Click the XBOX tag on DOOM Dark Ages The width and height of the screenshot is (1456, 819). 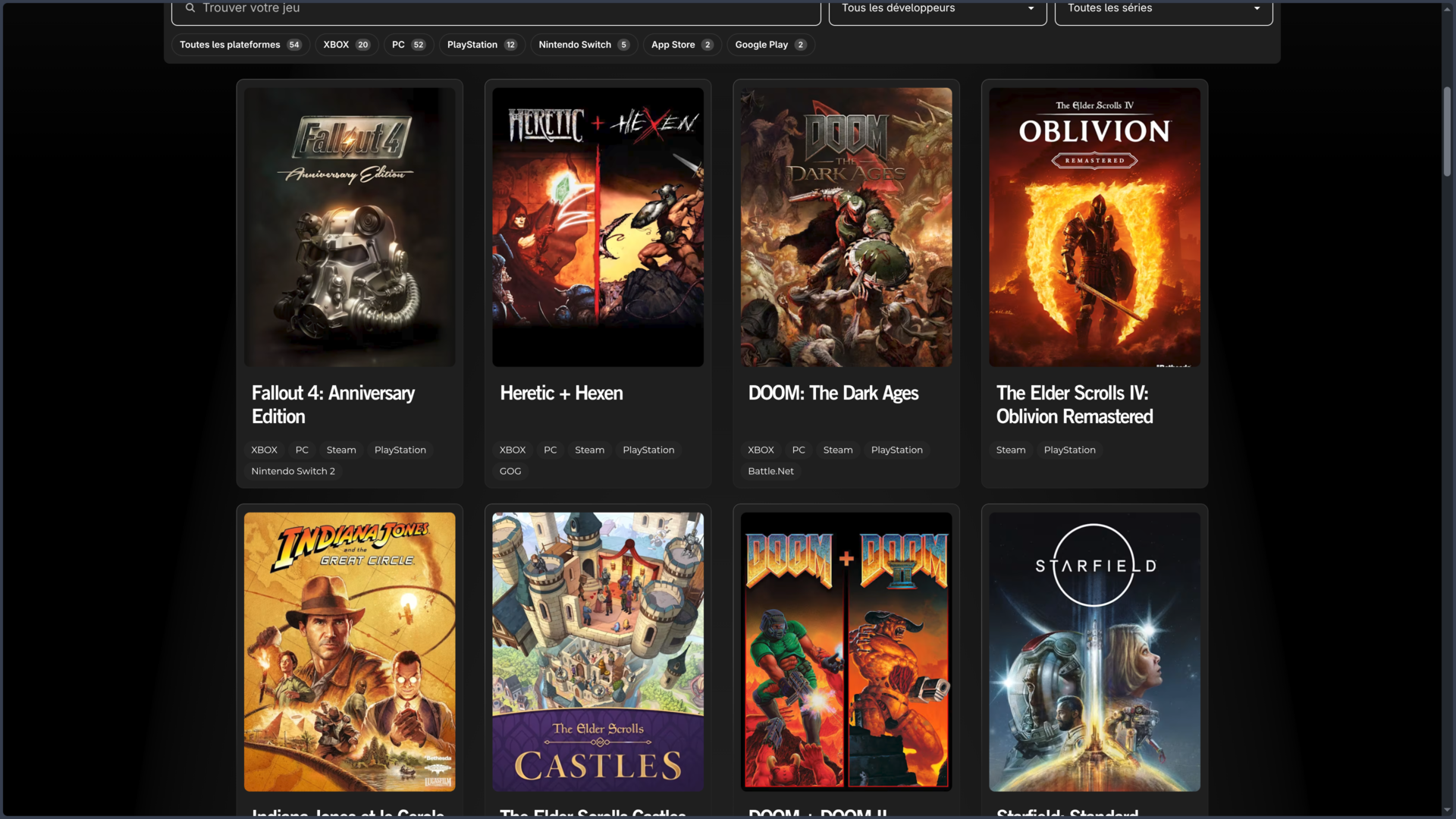761,450
